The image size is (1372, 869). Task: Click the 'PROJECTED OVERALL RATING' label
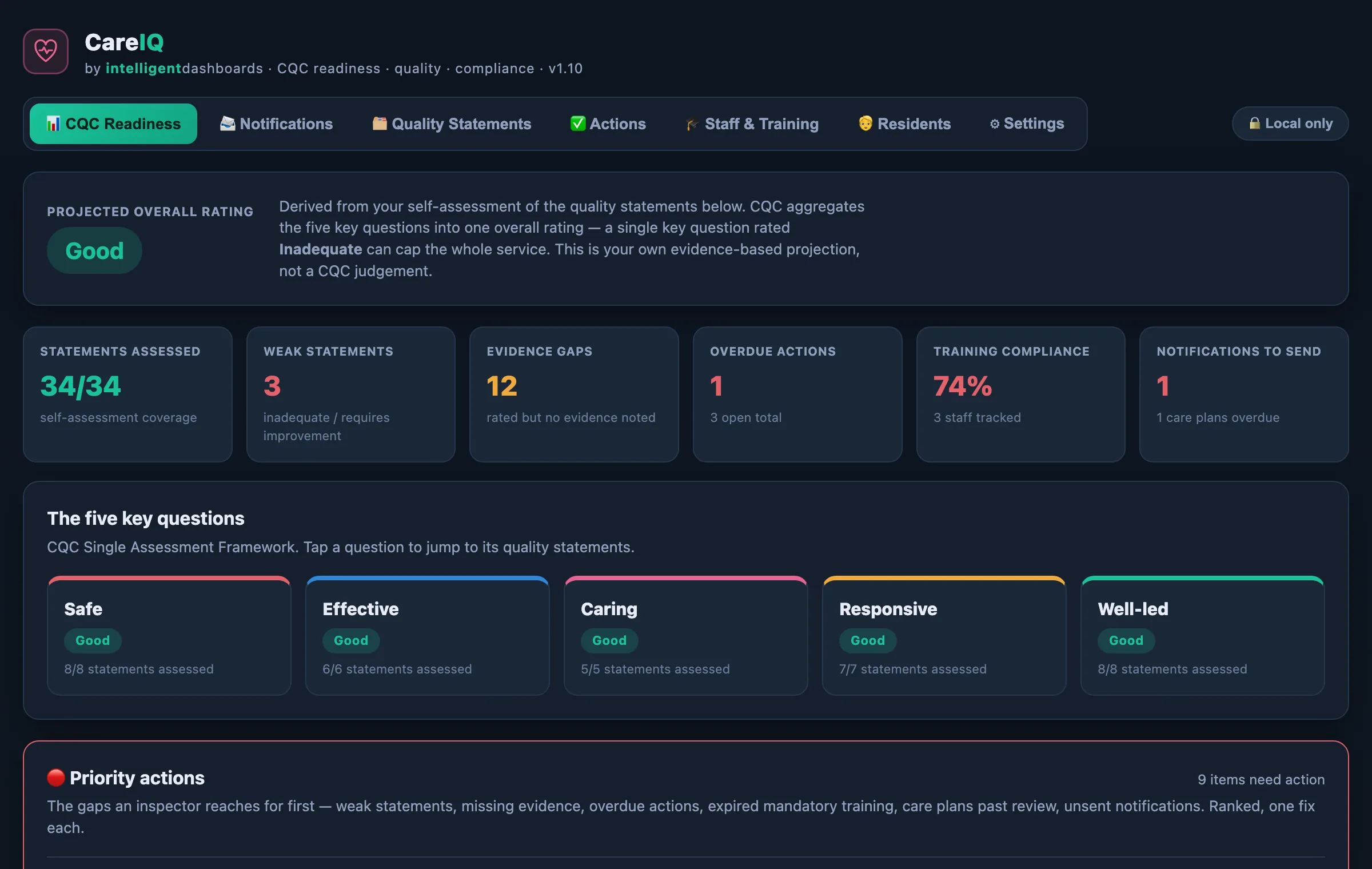150,212
